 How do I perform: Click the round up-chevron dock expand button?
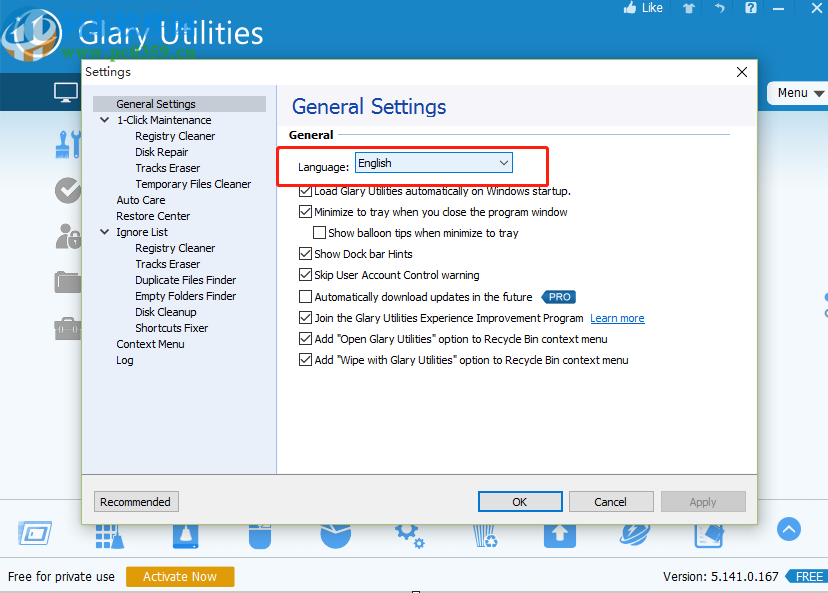(789, 529)
